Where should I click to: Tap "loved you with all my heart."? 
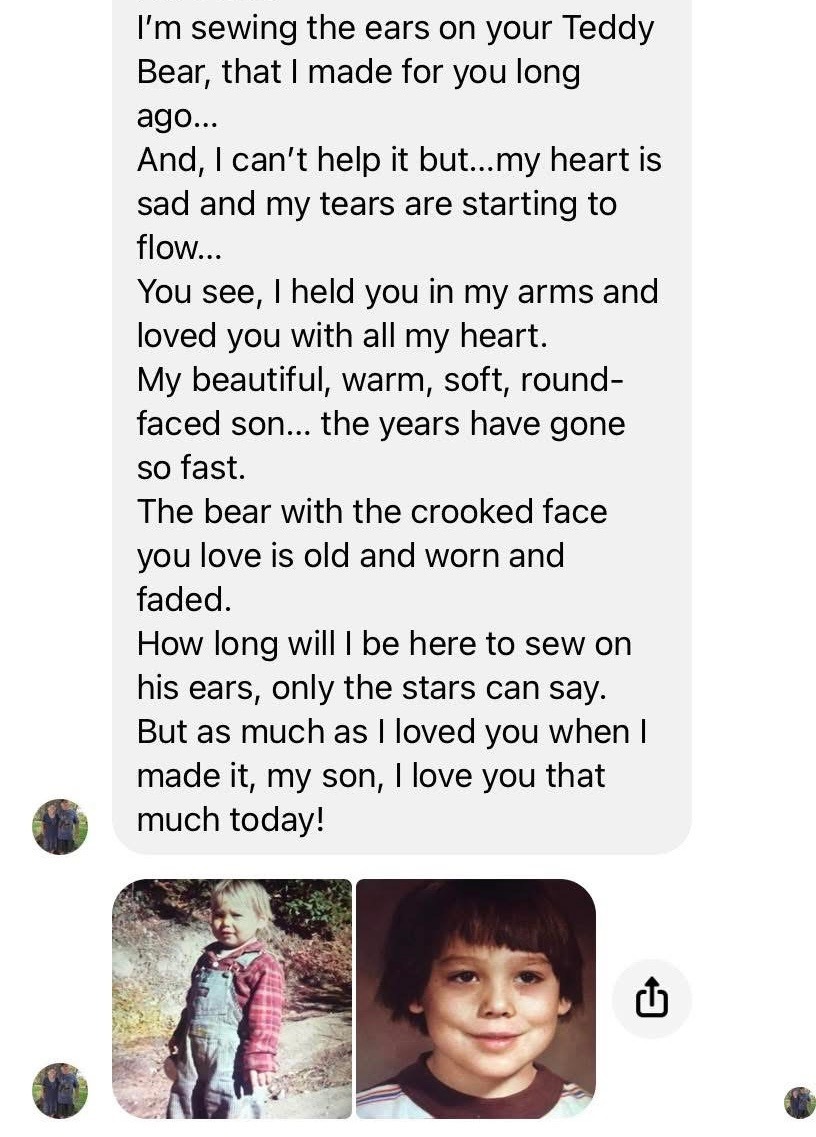coord(342,336)
